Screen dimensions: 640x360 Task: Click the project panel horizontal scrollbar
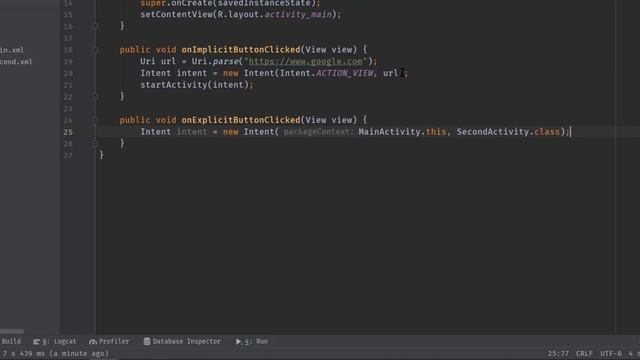coord(12,331)
